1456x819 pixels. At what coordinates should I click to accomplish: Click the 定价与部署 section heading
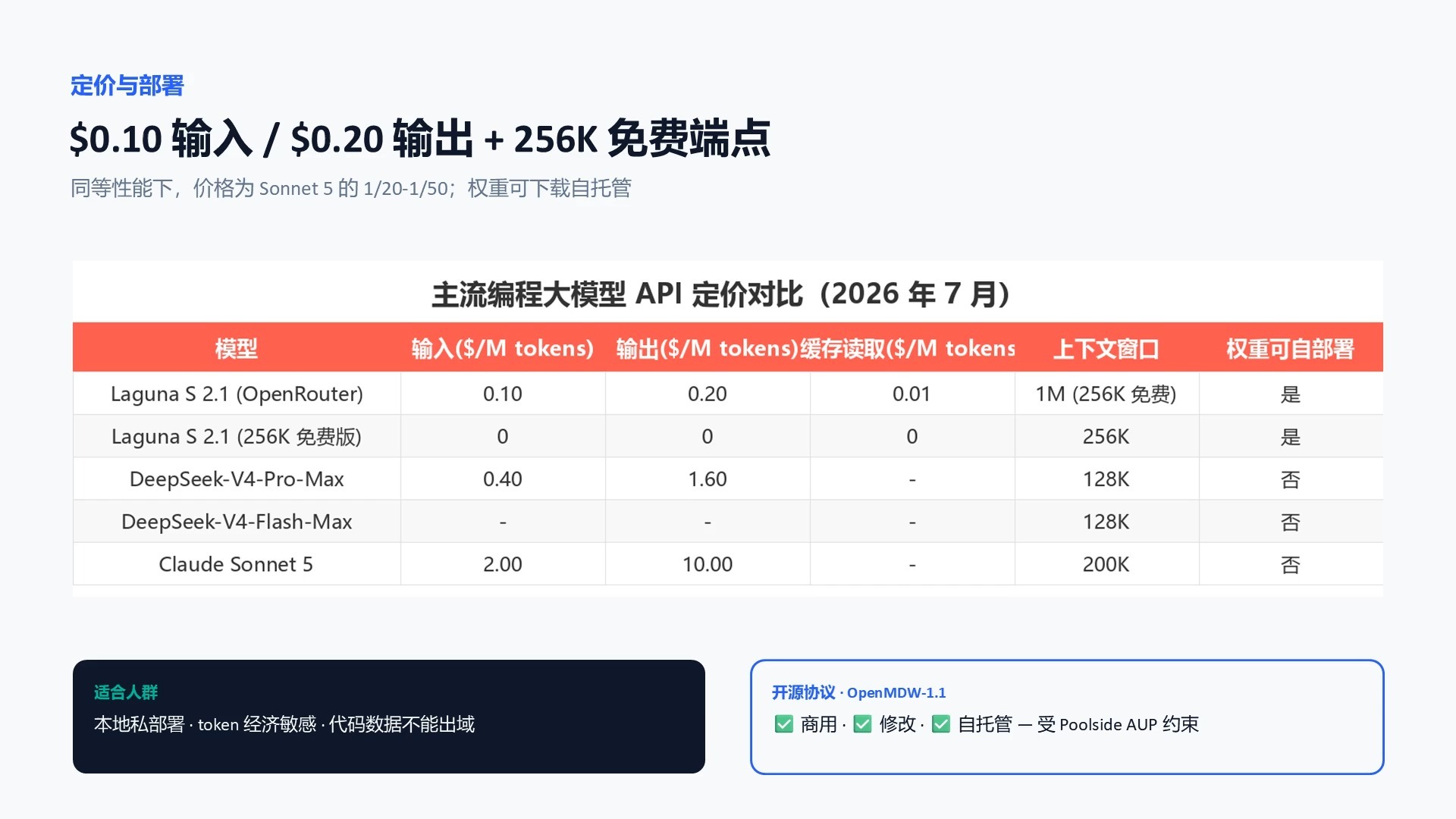point(127,85)
